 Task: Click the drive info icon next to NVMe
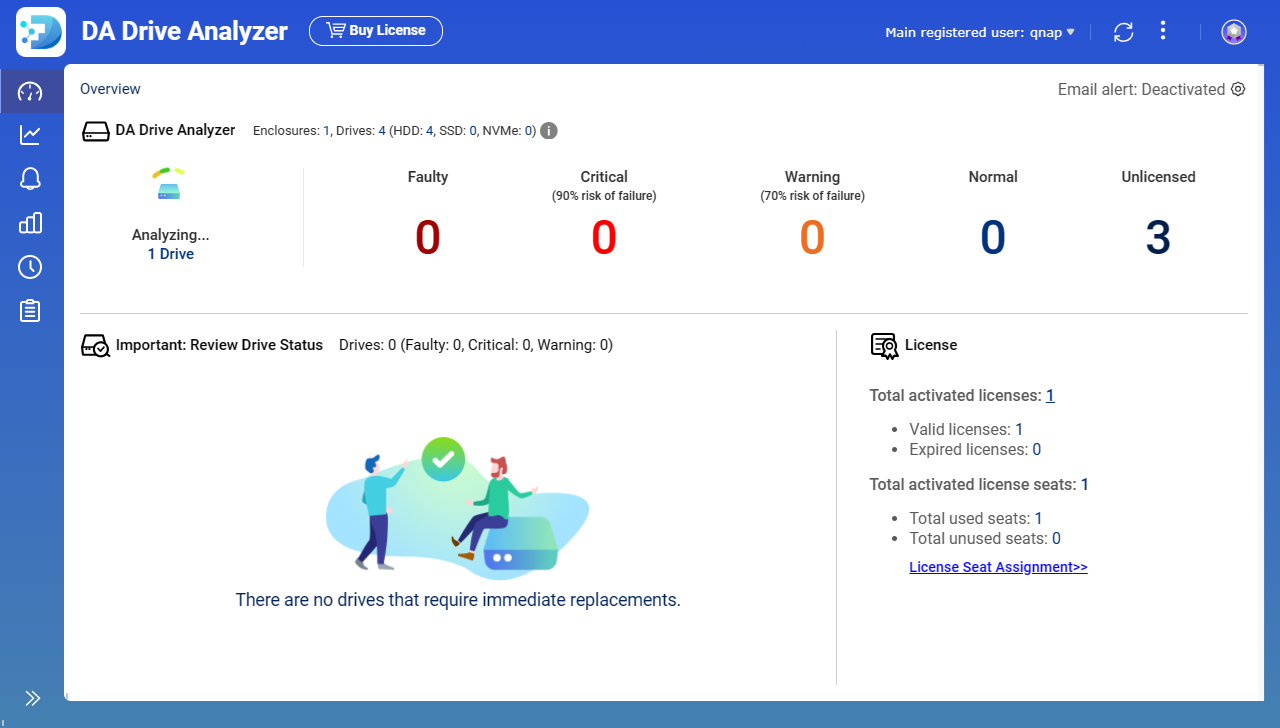coord(549,131)
